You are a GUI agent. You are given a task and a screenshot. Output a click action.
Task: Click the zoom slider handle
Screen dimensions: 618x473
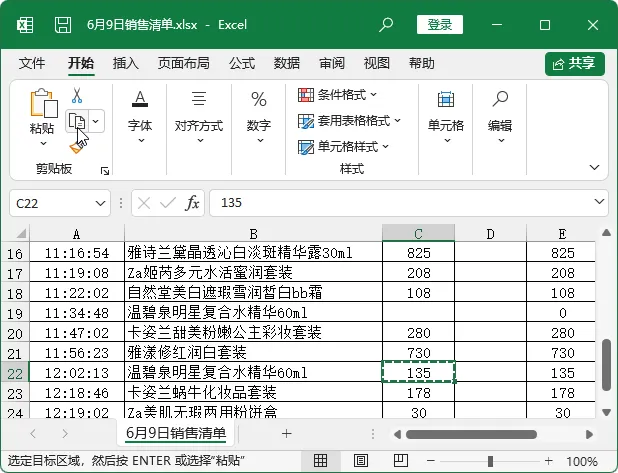[x=490, y=461]
